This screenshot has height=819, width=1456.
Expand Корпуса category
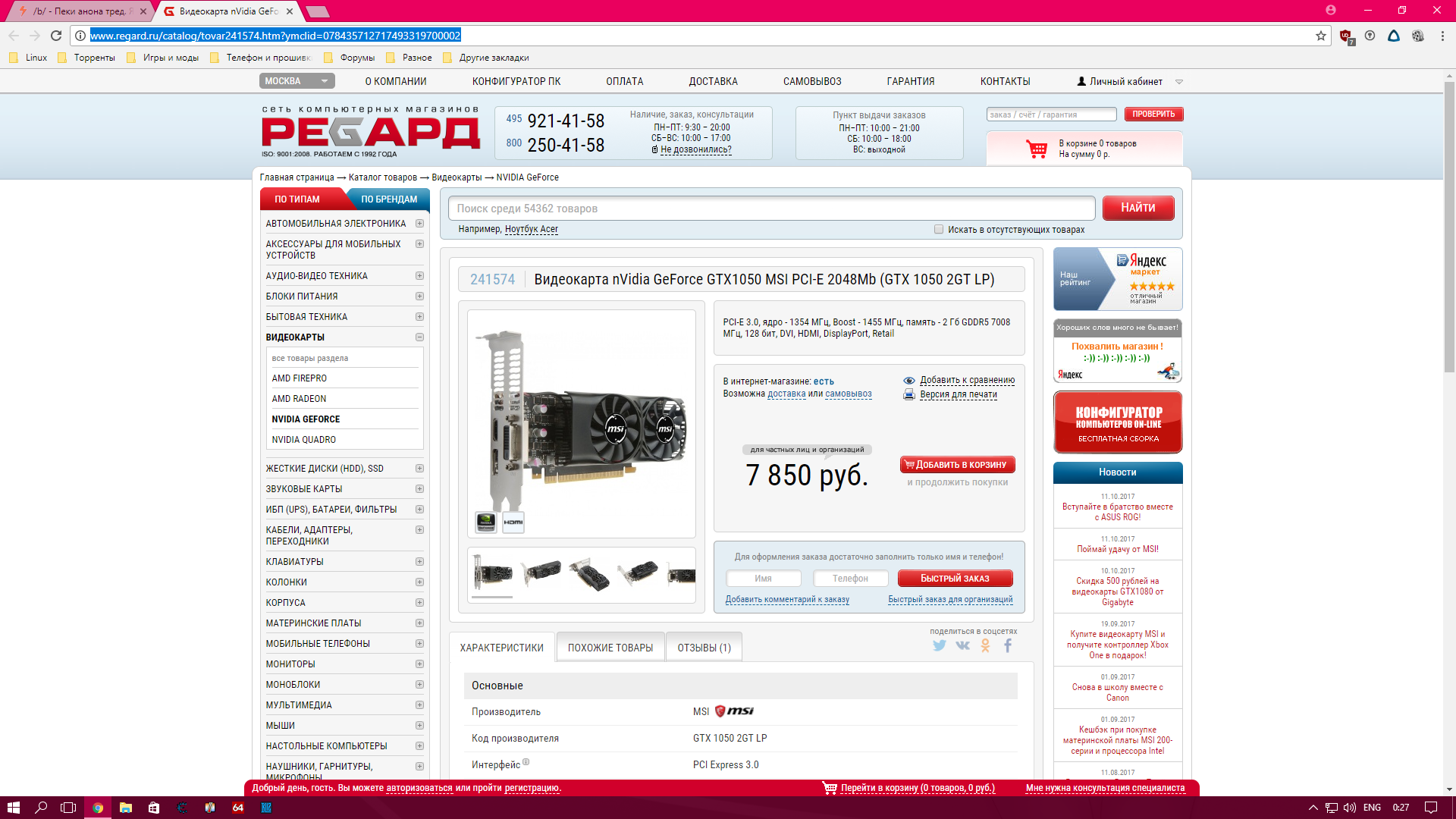click(x=419, y=603)
